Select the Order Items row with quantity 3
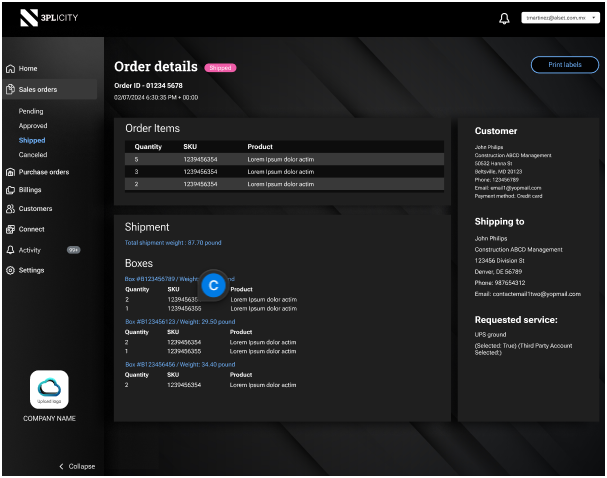The image size is (607, 478). (284, 172)
